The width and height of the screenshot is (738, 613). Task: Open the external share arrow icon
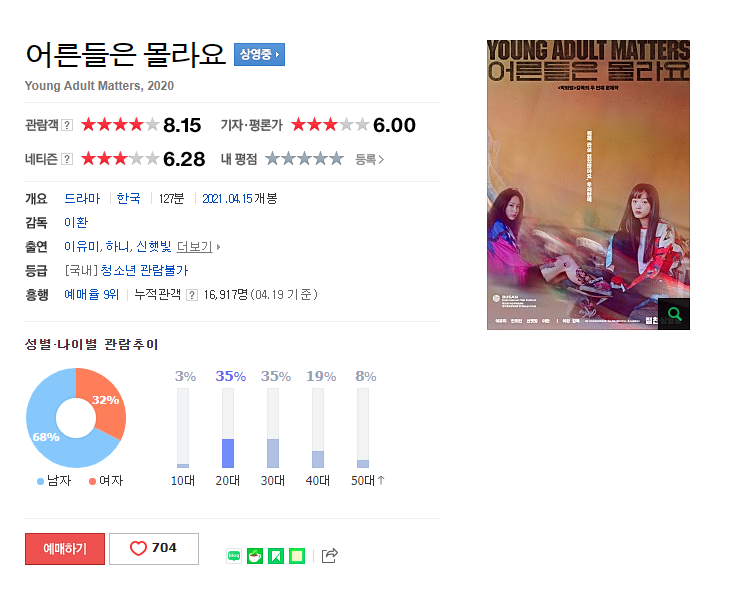(x=329, y=556)
